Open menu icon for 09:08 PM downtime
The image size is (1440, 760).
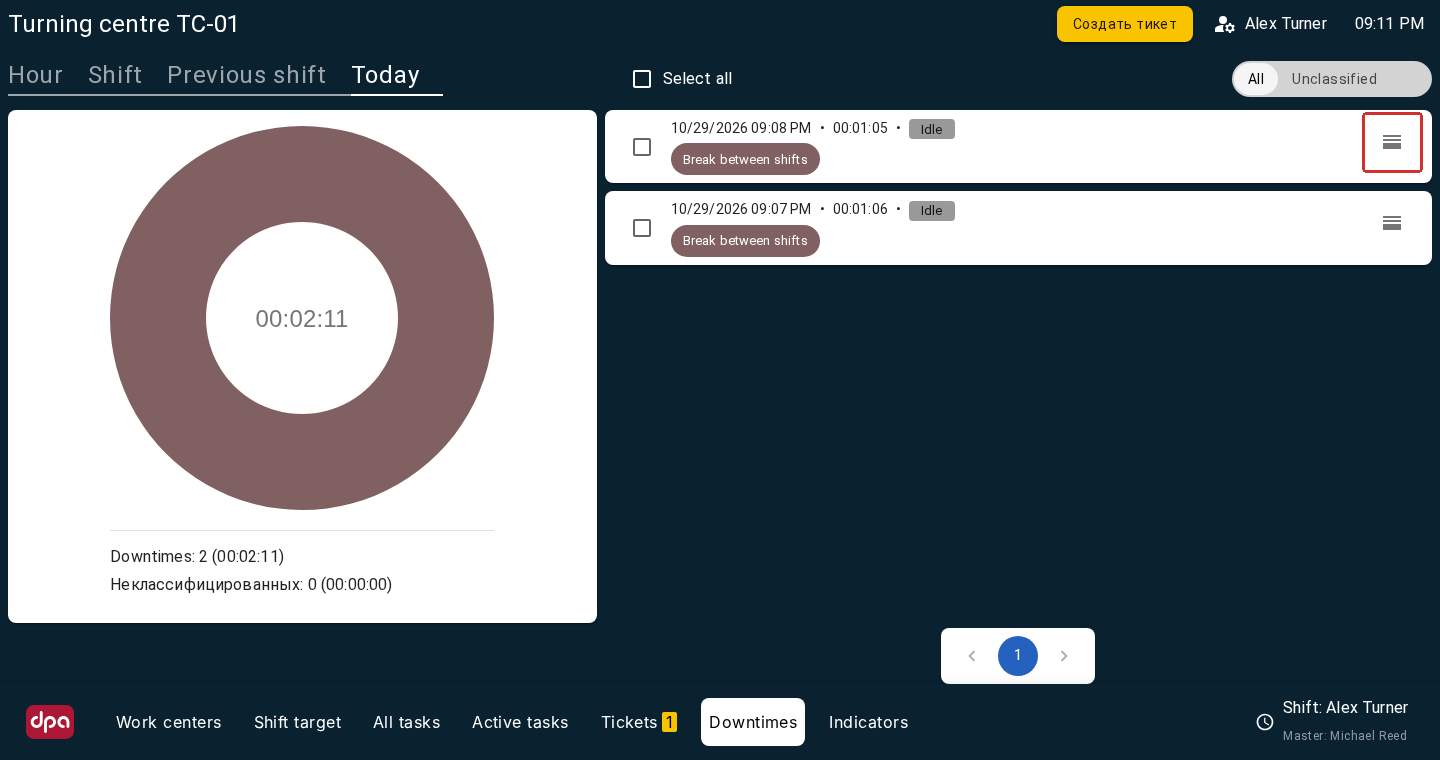coord(1392,142)
